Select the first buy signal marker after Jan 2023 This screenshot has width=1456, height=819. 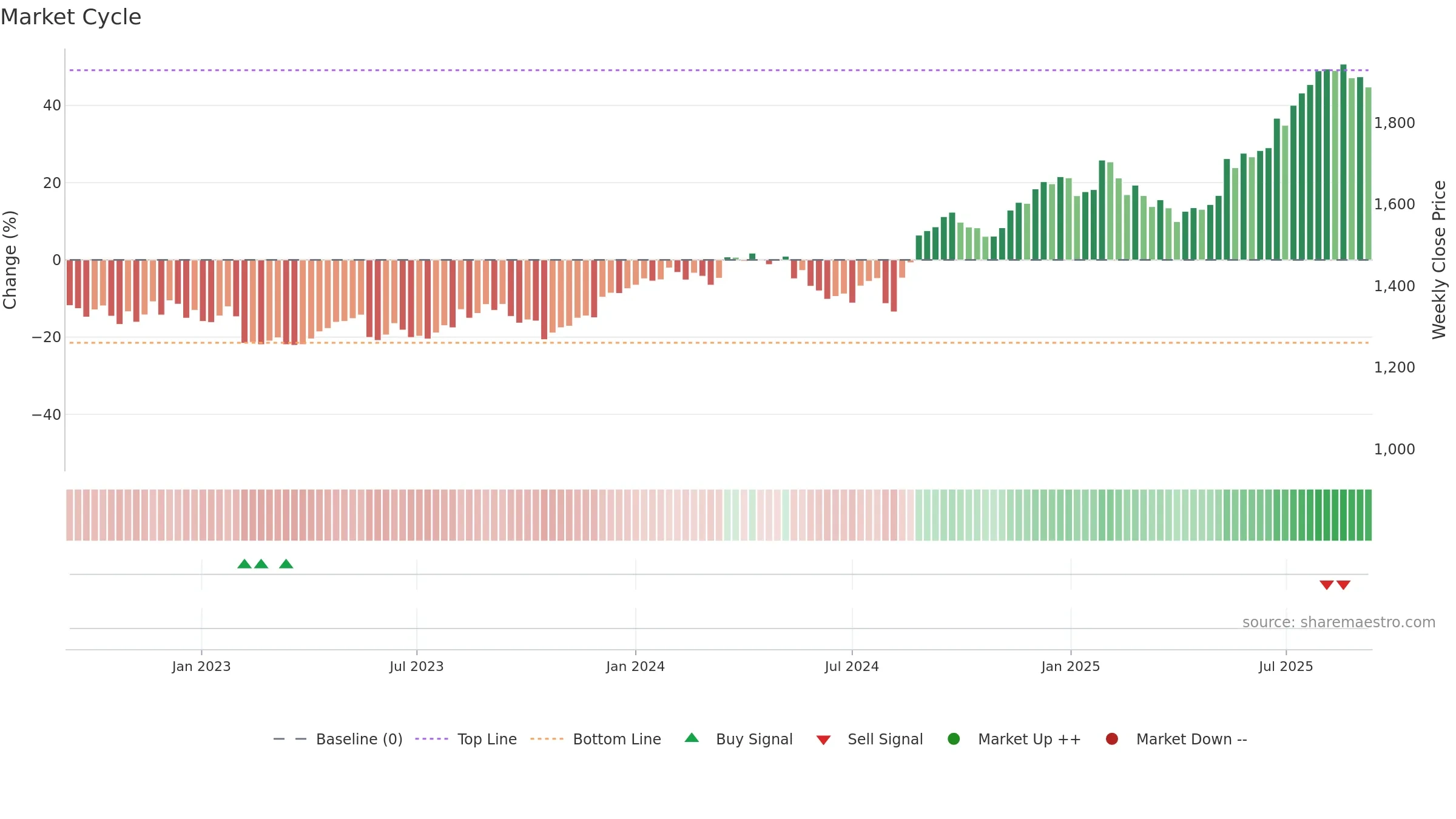(244, 564)
